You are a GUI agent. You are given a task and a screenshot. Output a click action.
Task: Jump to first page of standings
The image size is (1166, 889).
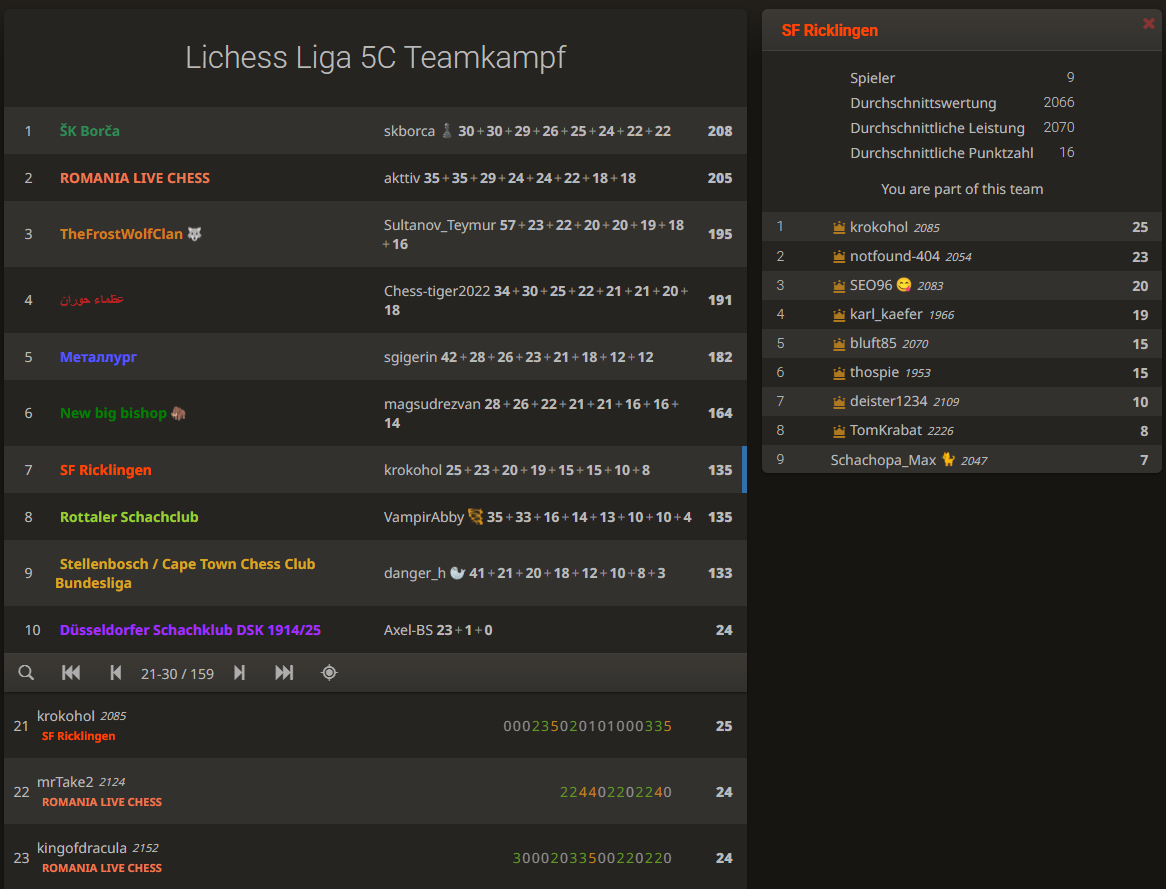pyautogui.click(x=71, y=673)
